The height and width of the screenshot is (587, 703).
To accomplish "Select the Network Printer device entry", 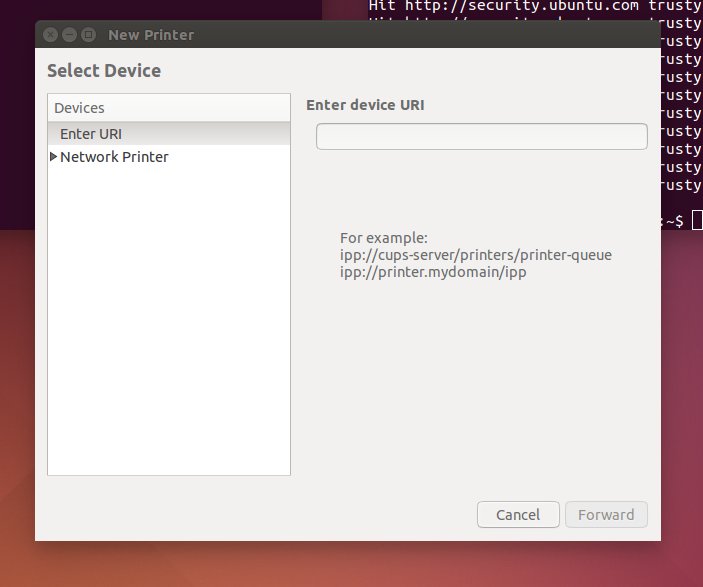I will click(x=114, y=157).
